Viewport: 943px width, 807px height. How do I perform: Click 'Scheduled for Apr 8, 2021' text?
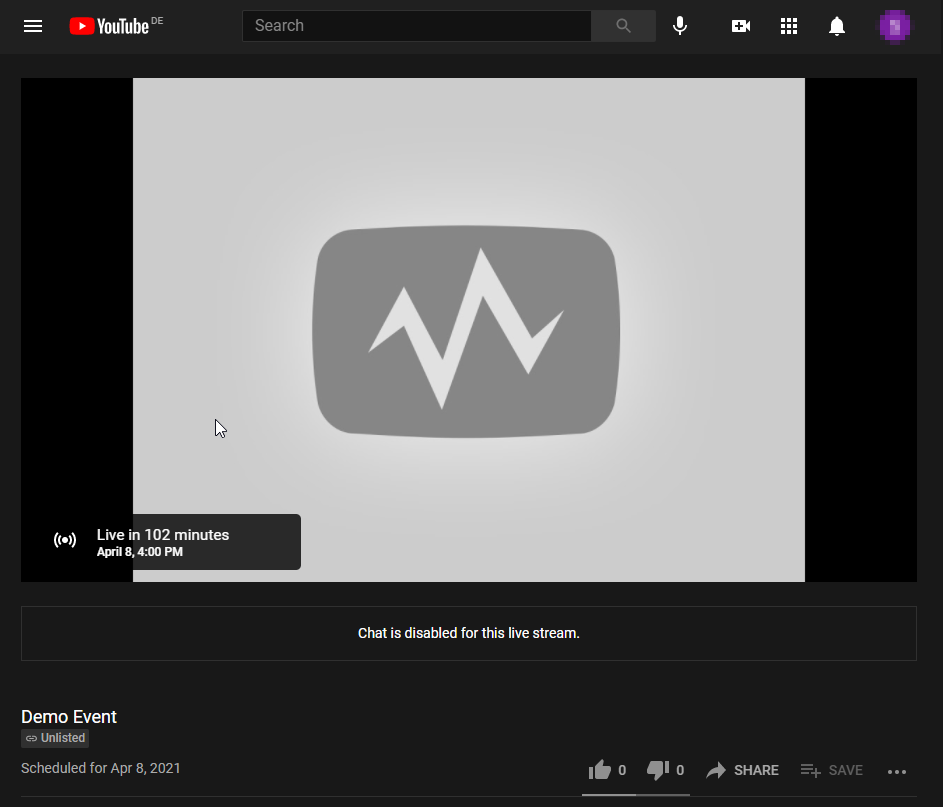point(100,768)
